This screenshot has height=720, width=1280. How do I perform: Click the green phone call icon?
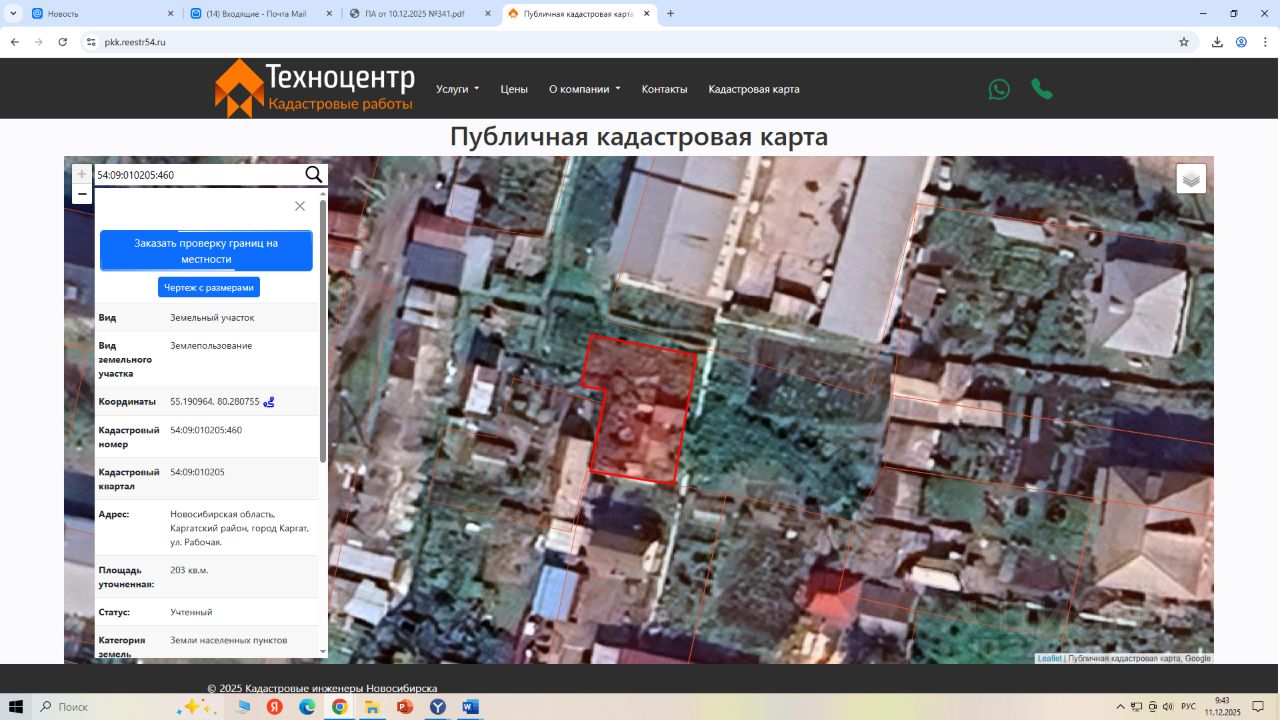1042,89
